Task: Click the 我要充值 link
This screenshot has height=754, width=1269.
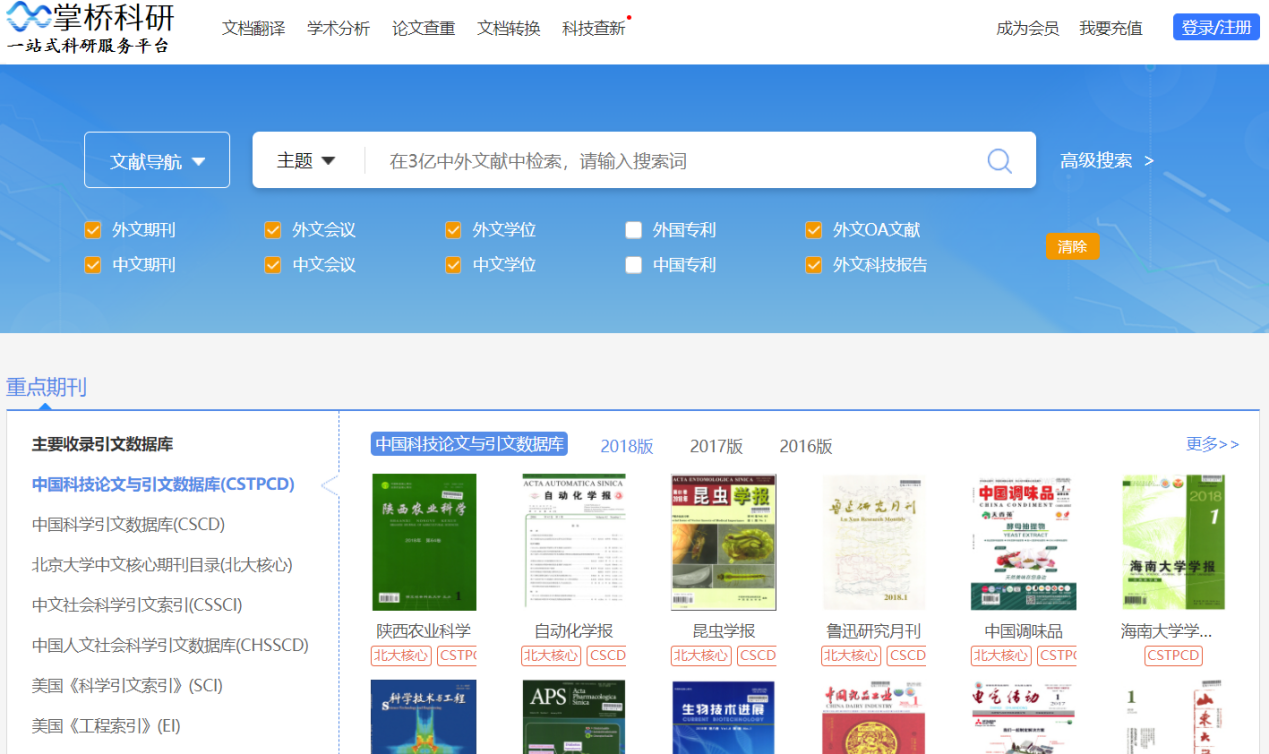Action: coord(1111,28)
